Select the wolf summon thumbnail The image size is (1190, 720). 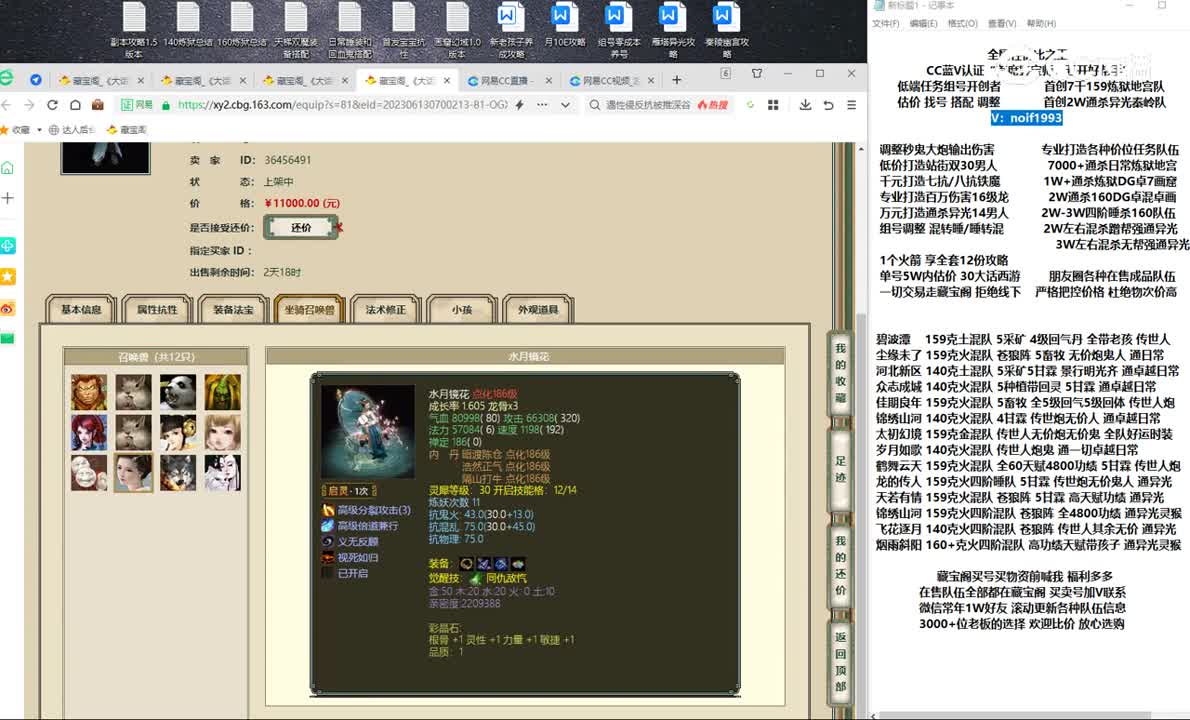tap(178, 473)
